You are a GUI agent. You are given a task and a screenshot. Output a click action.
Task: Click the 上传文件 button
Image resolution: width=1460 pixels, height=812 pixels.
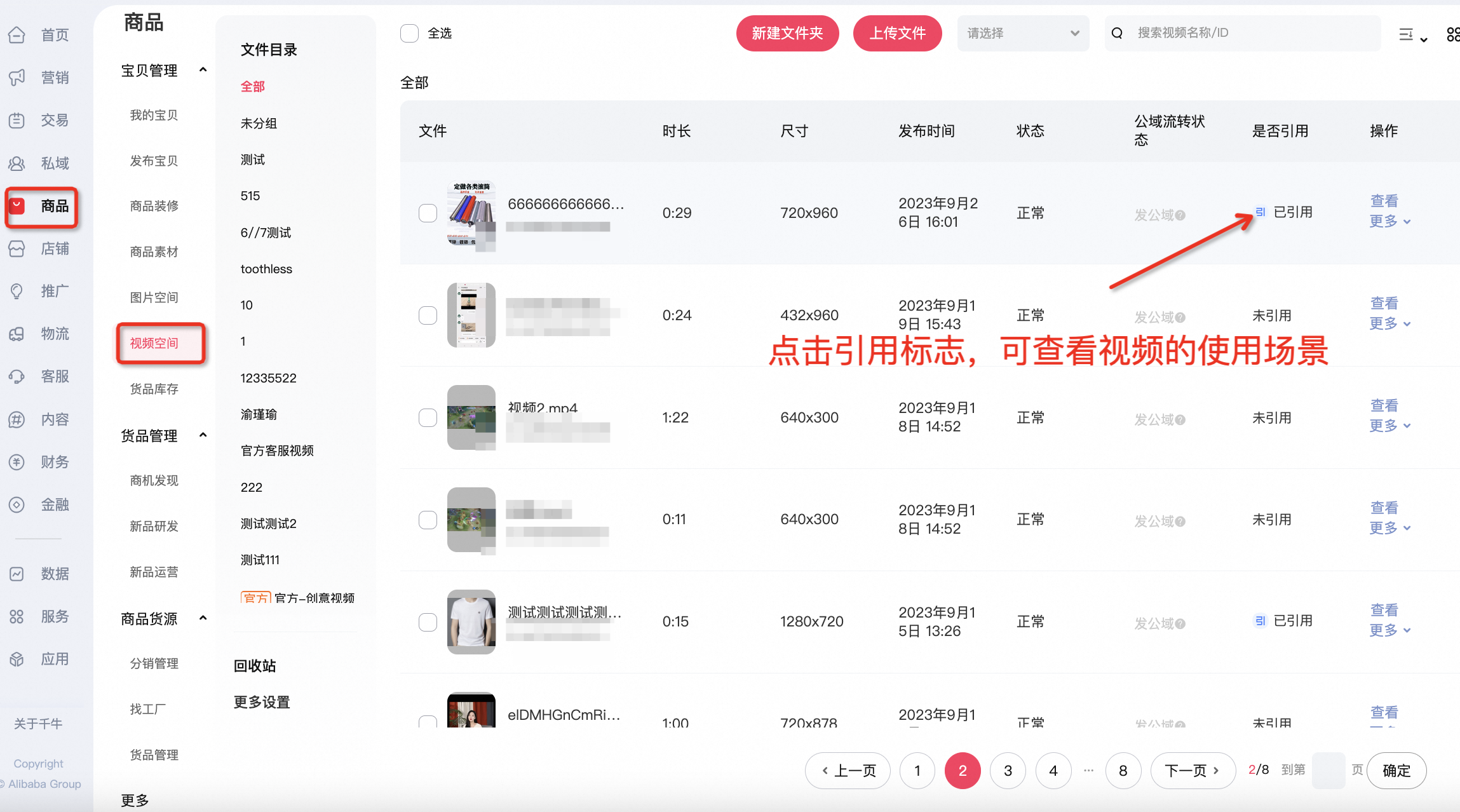point(897,33)
